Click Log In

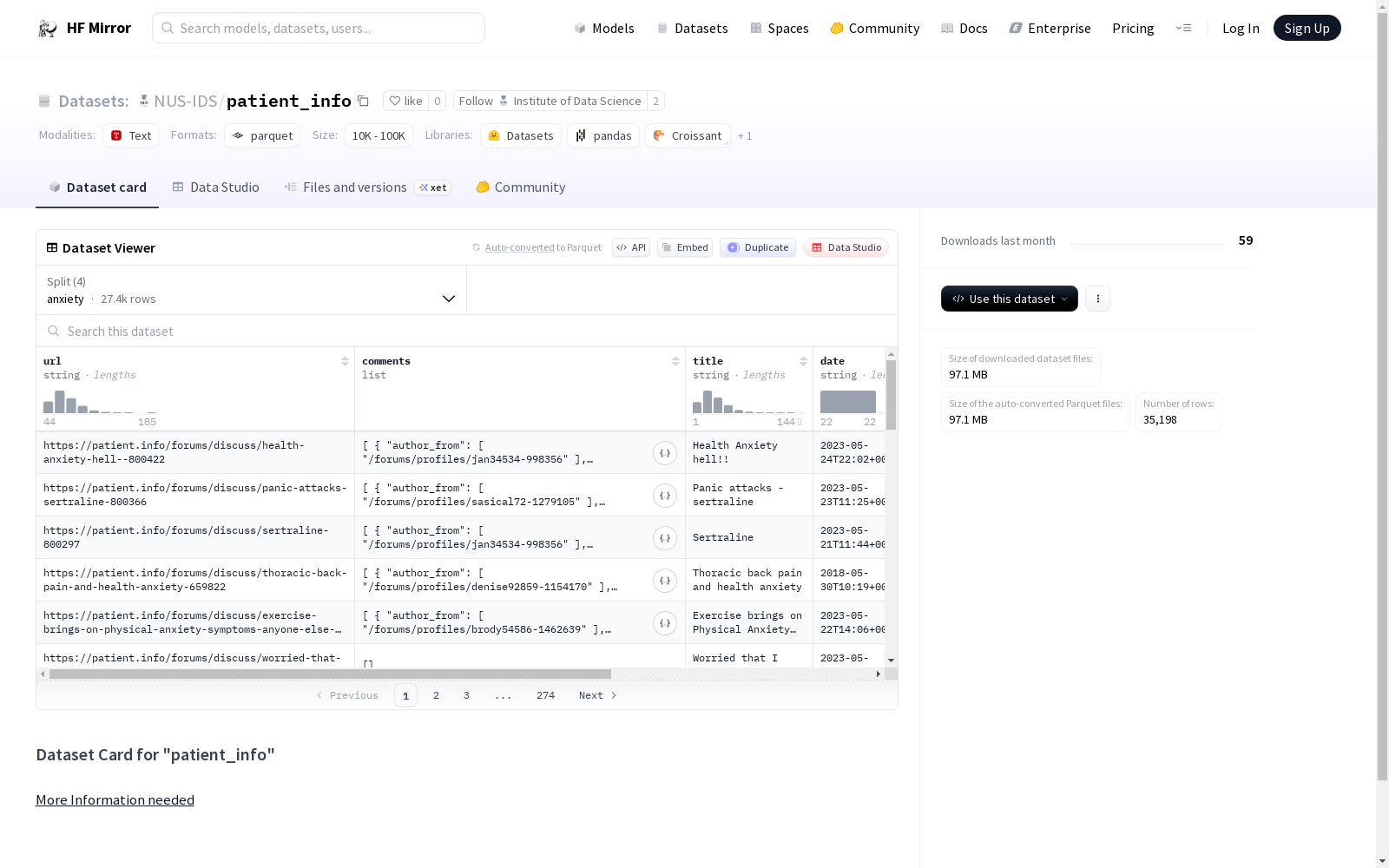(1241, 29)
